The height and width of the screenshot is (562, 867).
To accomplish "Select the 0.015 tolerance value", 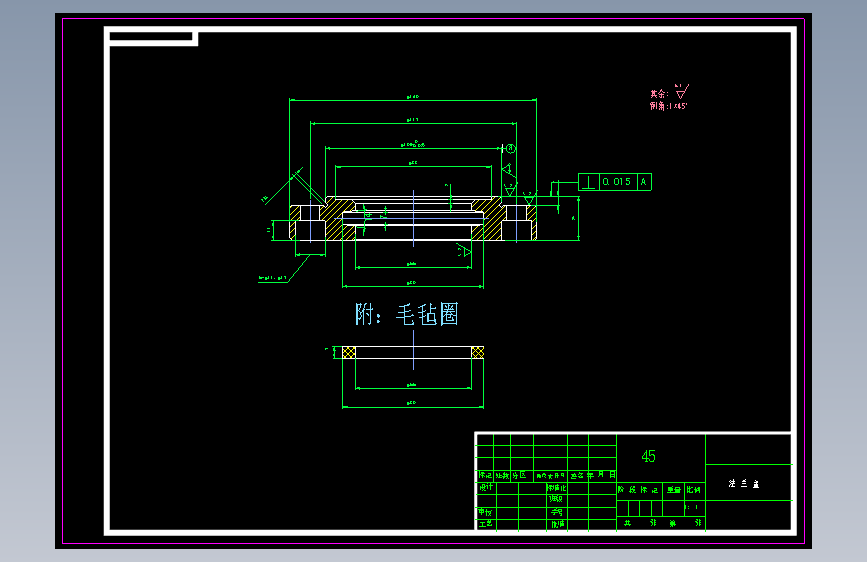I will coord(617,182).
